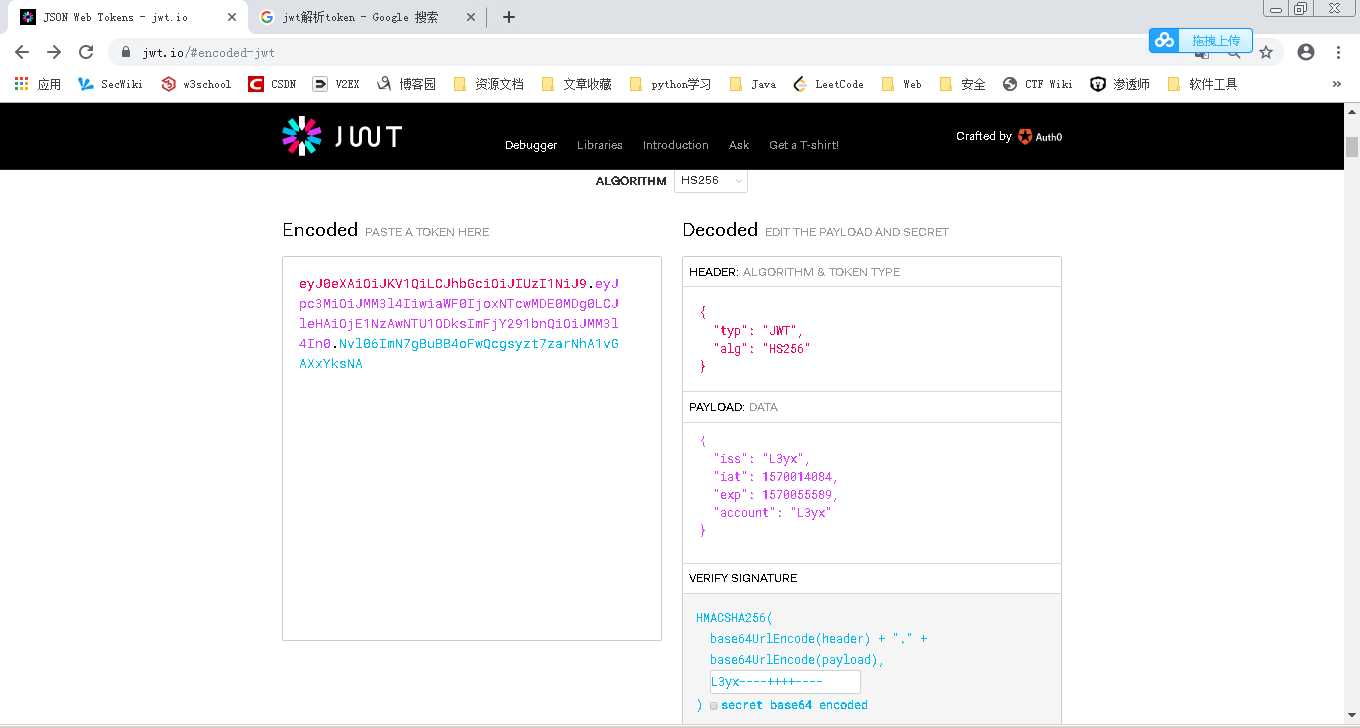Open LeetCode bookmark
The width and height of the screenshot is (1360, 728).
pos(829,84)
